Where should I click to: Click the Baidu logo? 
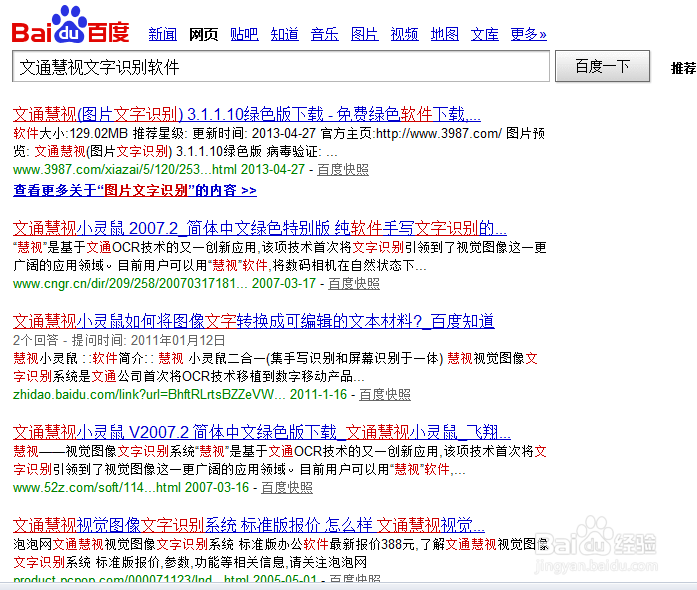point(70,25)
